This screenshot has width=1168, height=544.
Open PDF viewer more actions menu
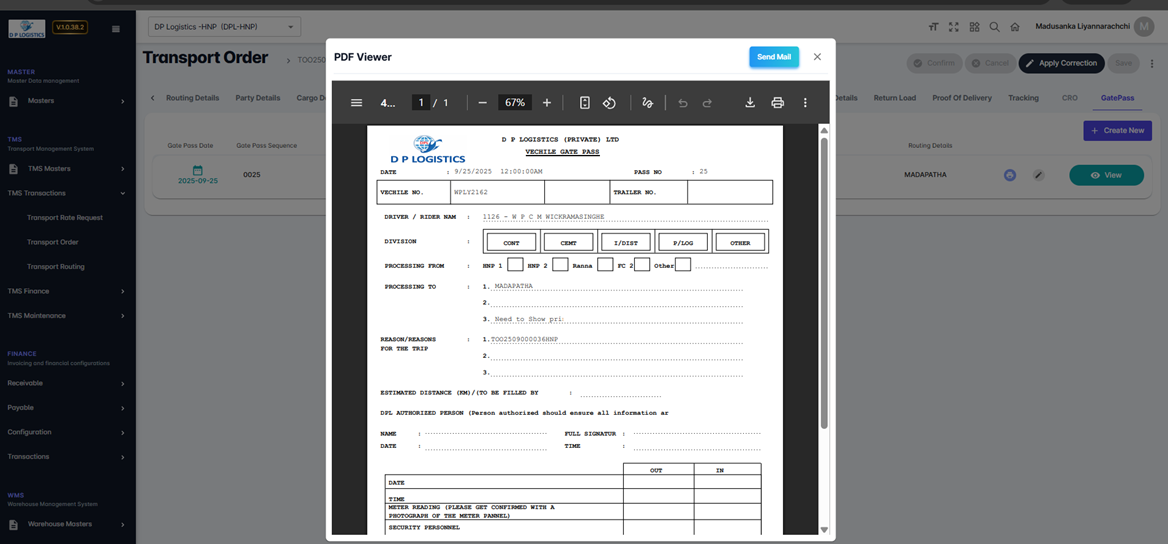click(x=805, y=103)
